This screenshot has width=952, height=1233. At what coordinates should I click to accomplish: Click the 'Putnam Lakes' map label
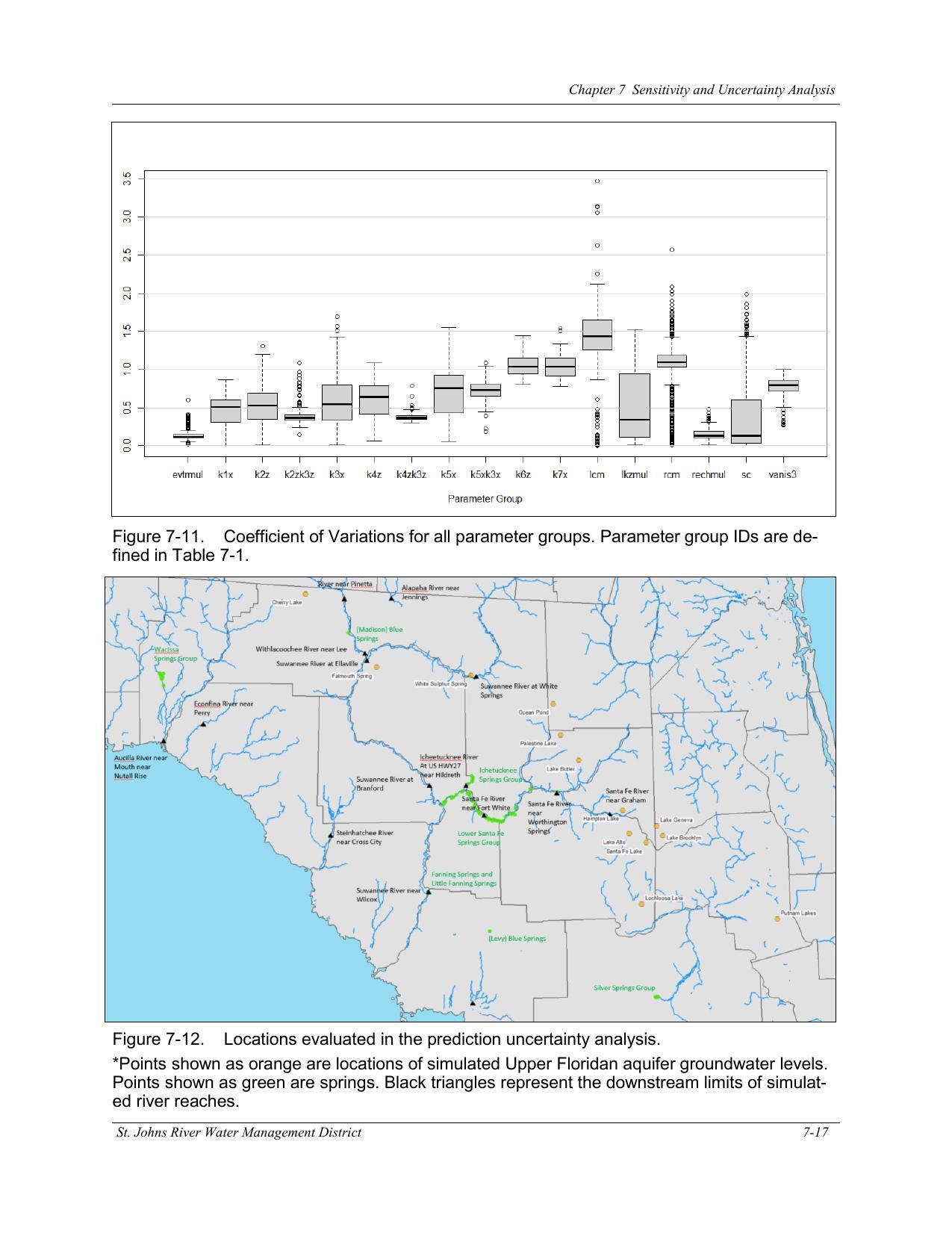pyautogui.click(x=798, y=913)
